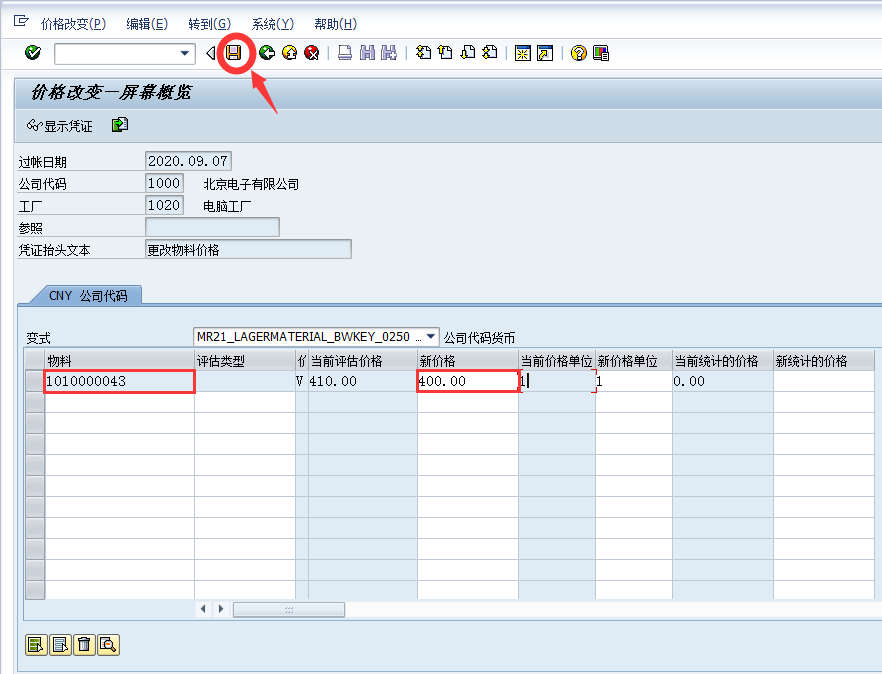Click the 显示凭证 button
Screen dimensions: 882x674
pos(61,125)
